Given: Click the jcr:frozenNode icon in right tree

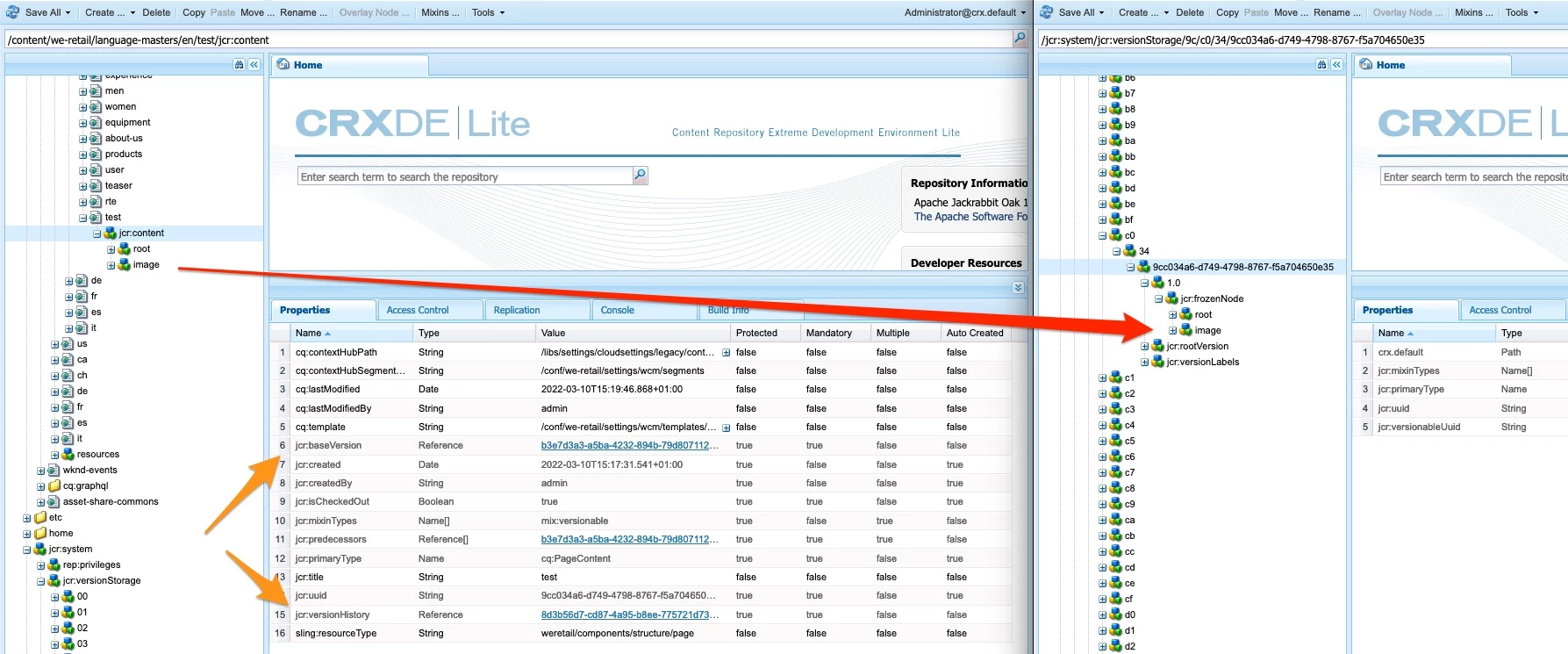Looking at the screenshot, I should [x=1172, y=299].
